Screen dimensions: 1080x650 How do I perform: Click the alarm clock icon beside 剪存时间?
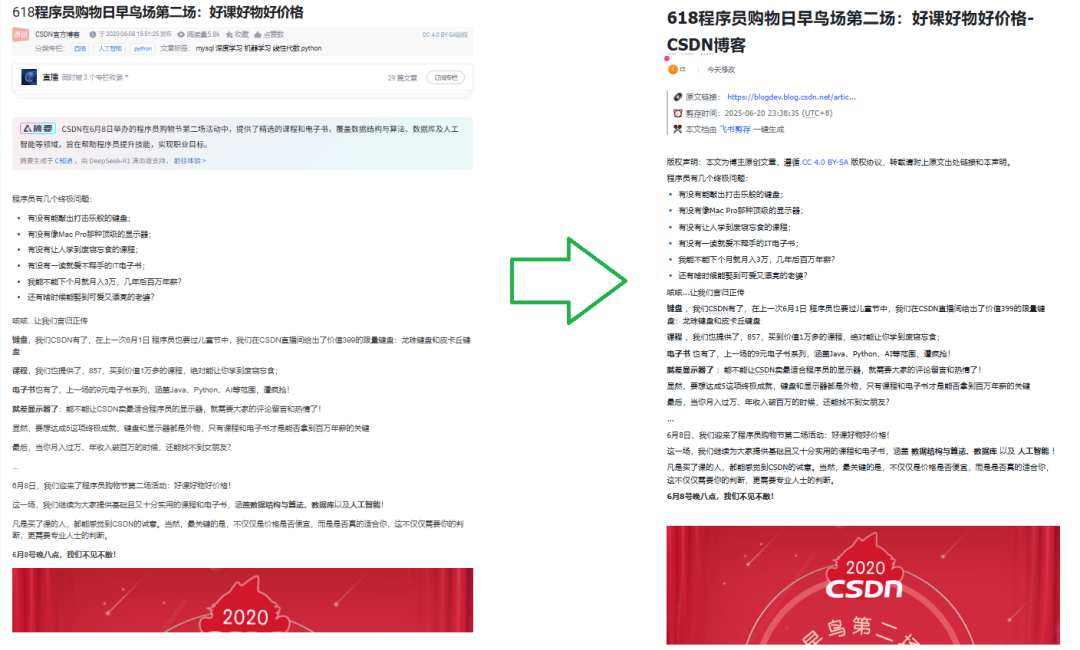tap(676, 113)
